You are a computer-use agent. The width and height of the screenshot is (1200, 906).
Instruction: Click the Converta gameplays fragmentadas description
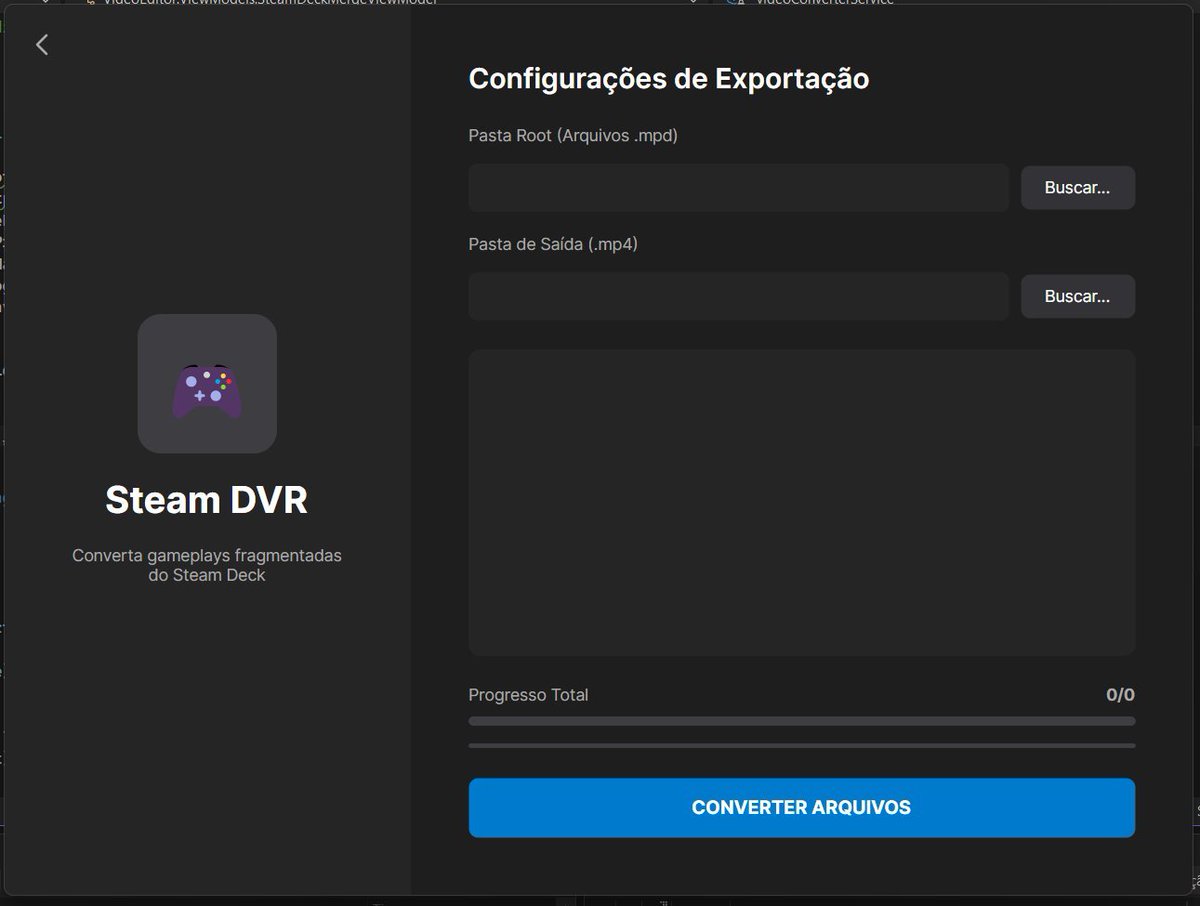(x=207, y=565)
